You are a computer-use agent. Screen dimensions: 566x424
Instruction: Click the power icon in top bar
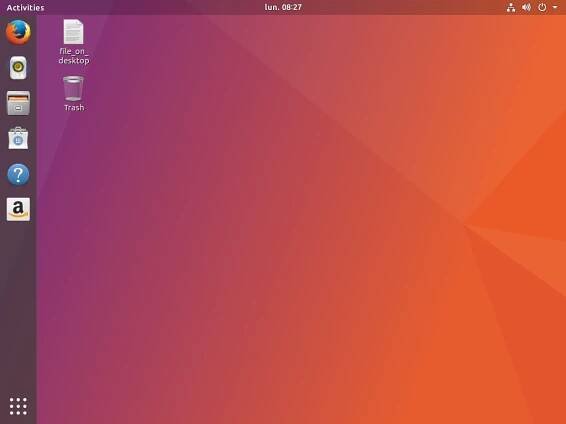pyautogui.click(x=542, y=7)
